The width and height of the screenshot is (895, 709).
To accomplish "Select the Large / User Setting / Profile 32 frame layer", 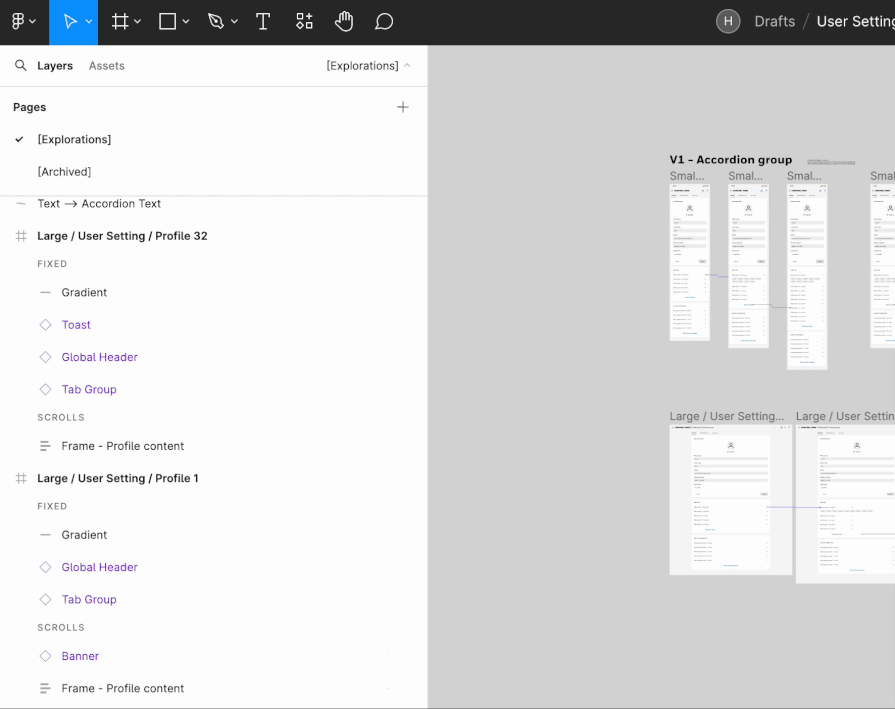I will tap(122, 236).
